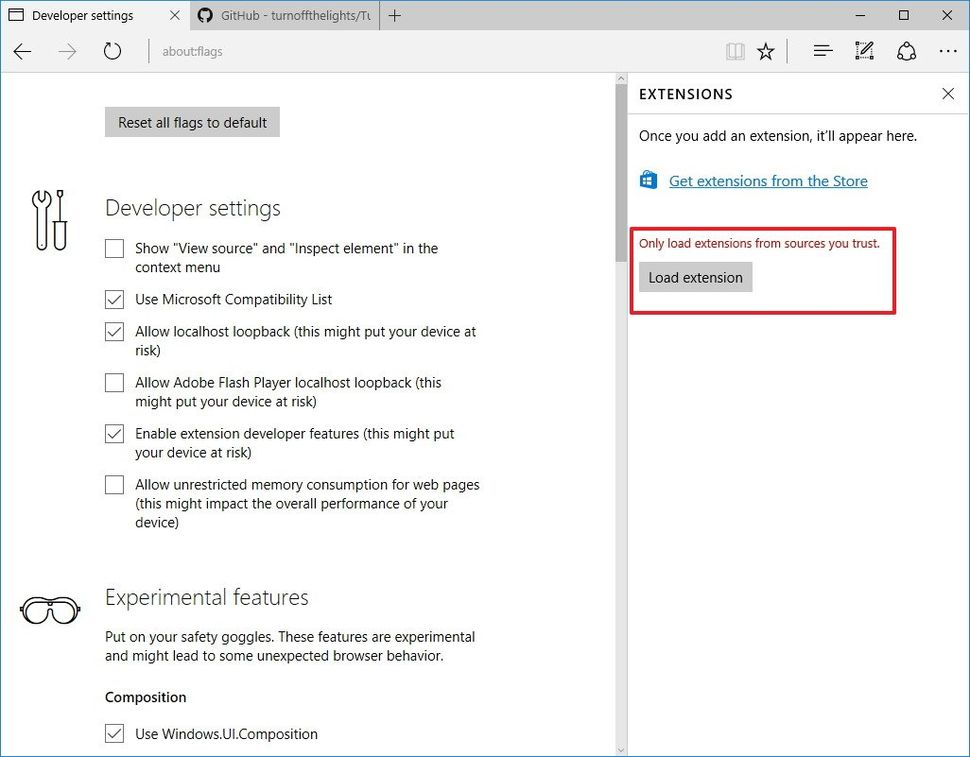Uncheck Enable extension developer features
970x757 pixels.
[114, 433]
